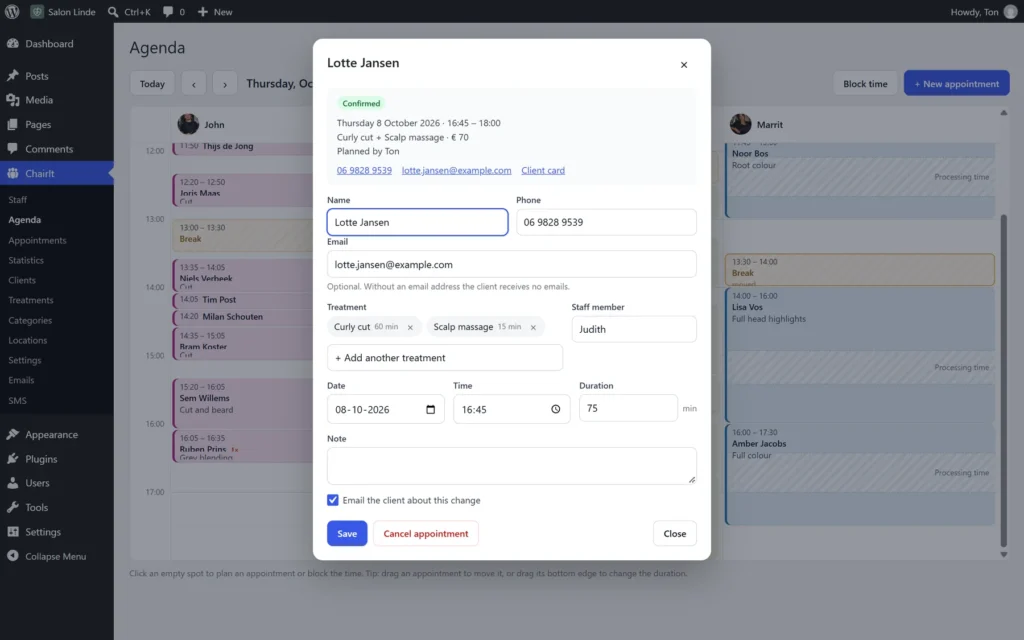
Task: Open the date picker calendar icon
Action: pos(430,409)
